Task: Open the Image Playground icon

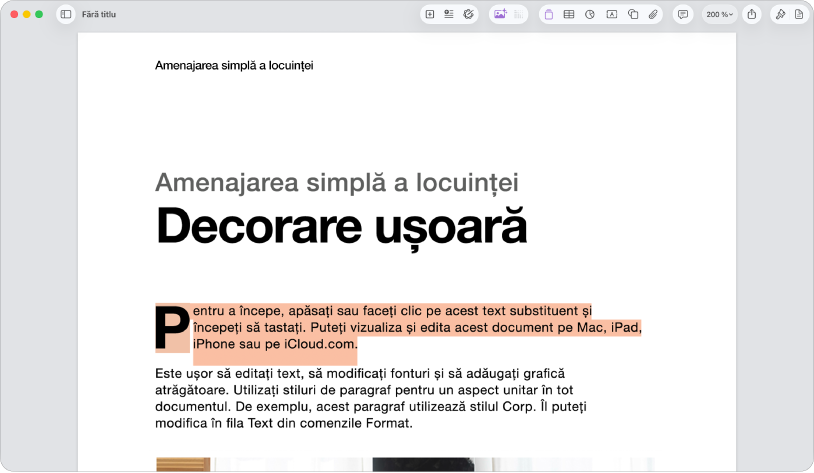Action: 500,15
